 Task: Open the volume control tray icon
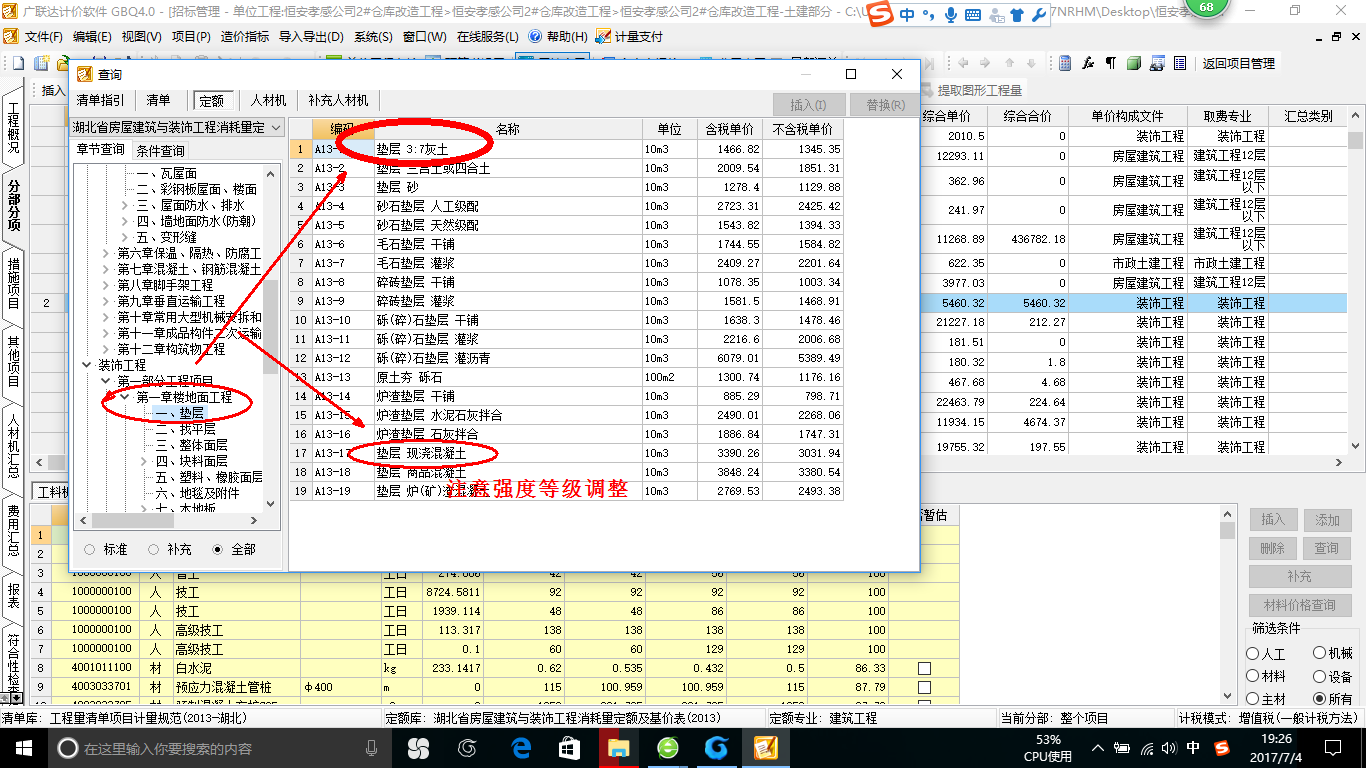click(1168, 748)
